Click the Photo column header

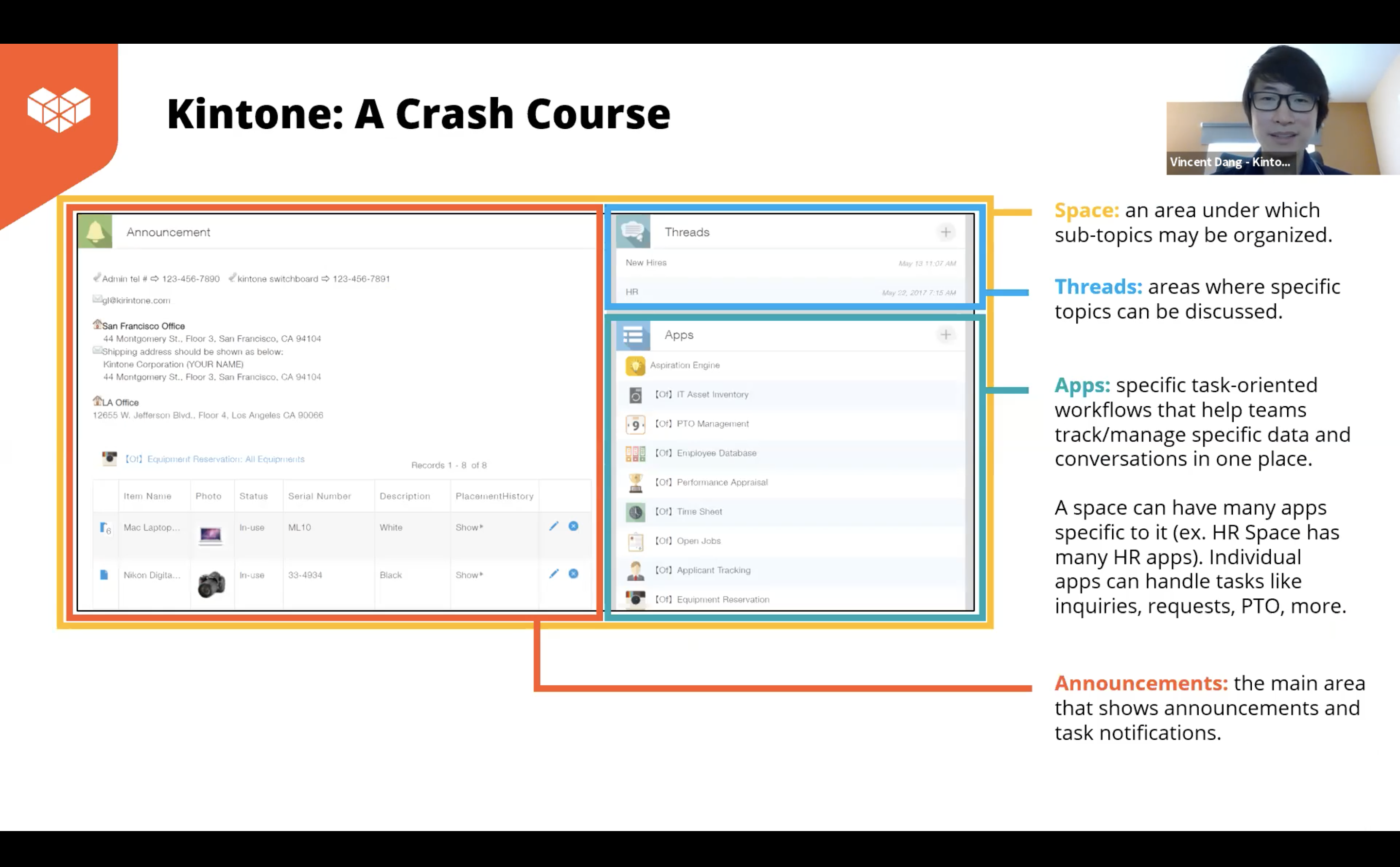[208, 496]
